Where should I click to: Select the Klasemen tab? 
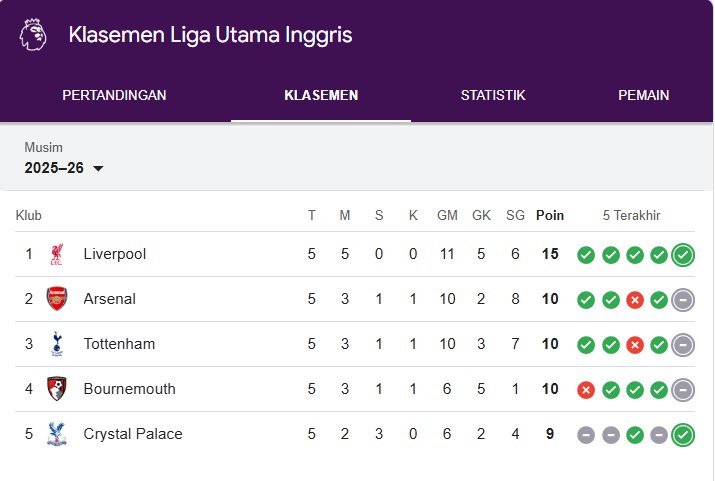coord(321,96)
